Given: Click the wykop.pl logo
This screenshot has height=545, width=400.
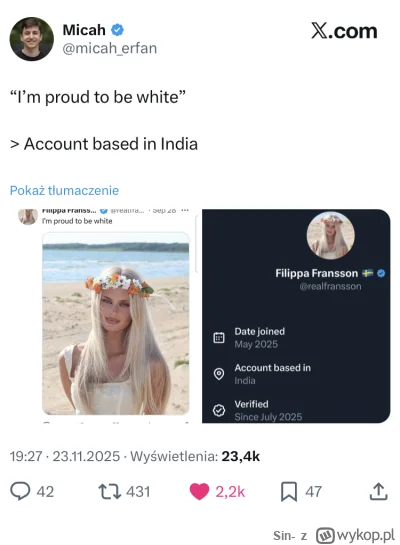Looking at the screenshot, I should [356, 535].
